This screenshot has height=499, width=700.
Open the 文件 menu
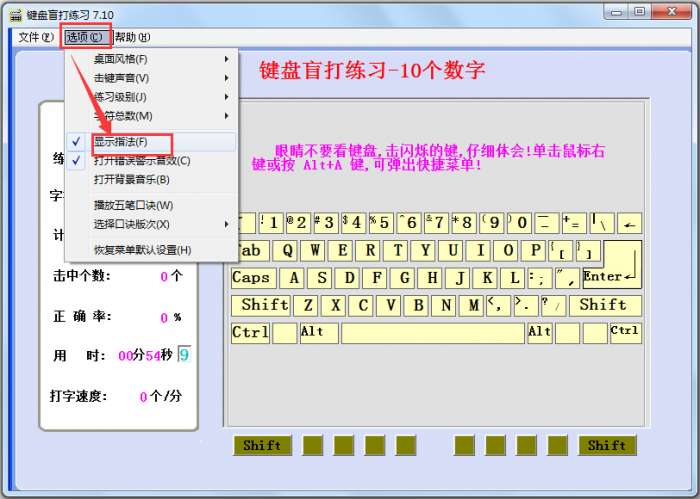click(x=35, y=37)
